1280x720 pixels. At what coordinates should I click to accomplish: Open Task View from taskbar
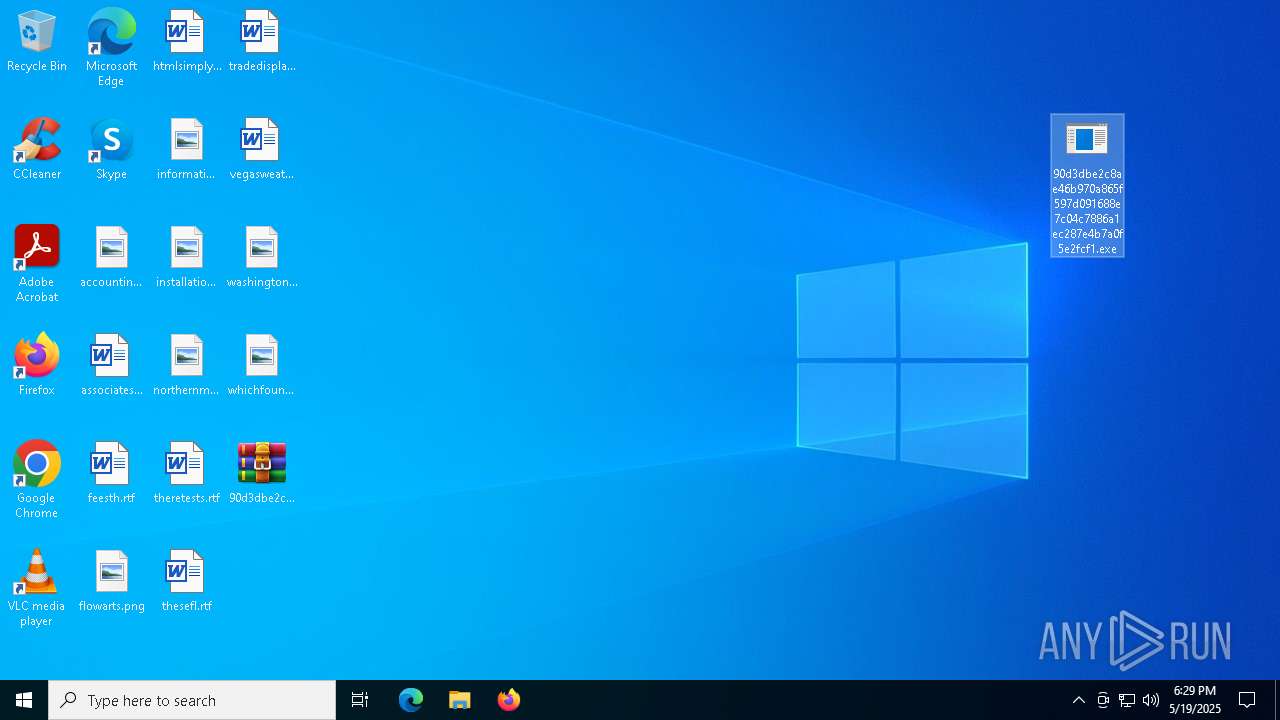coord(360,700)
